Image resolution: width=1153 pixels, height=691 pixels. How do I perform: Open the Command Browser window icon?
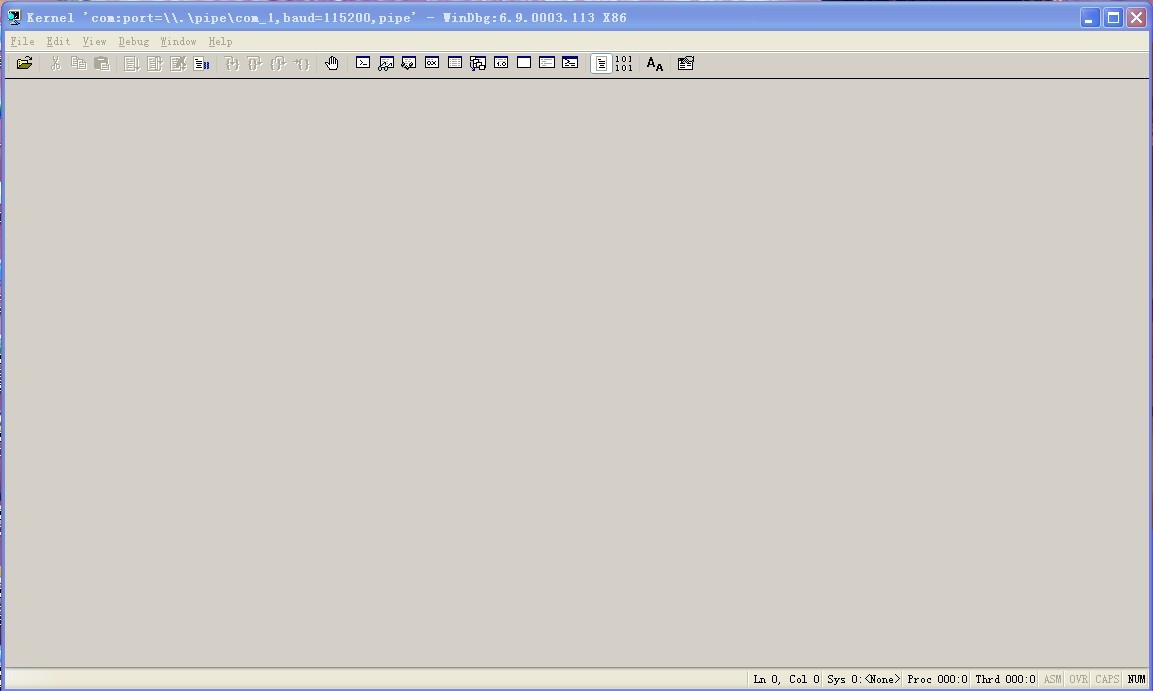570,63
